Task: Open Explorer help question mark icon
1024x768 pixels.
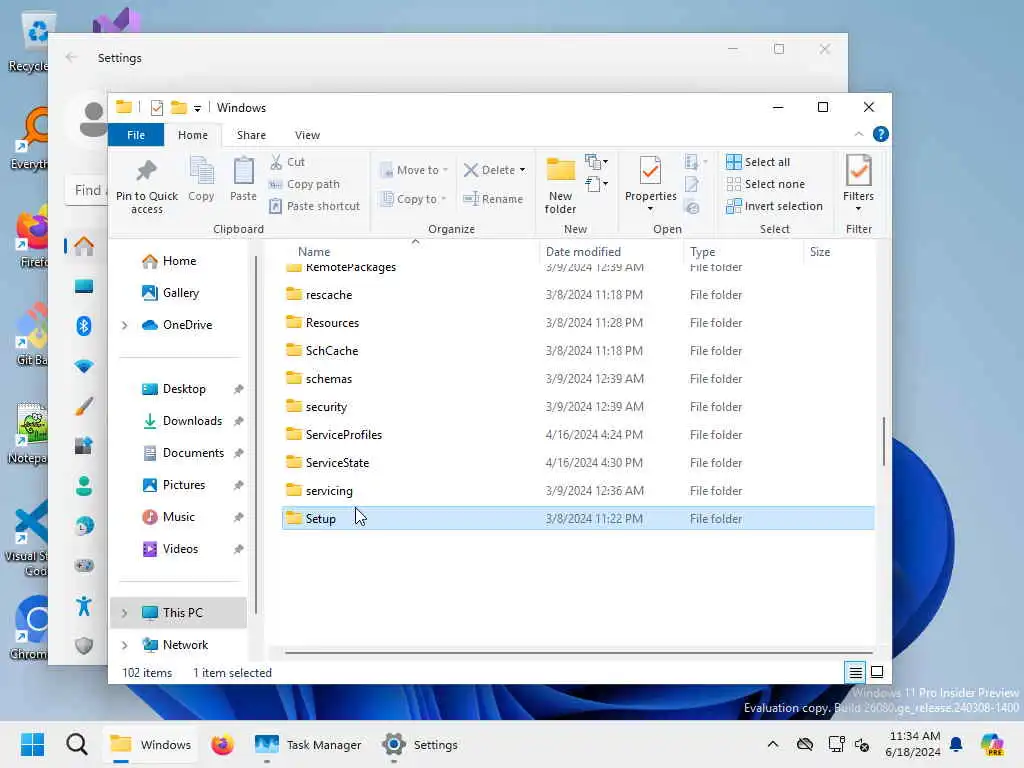Action: click(x=880, y=135)
